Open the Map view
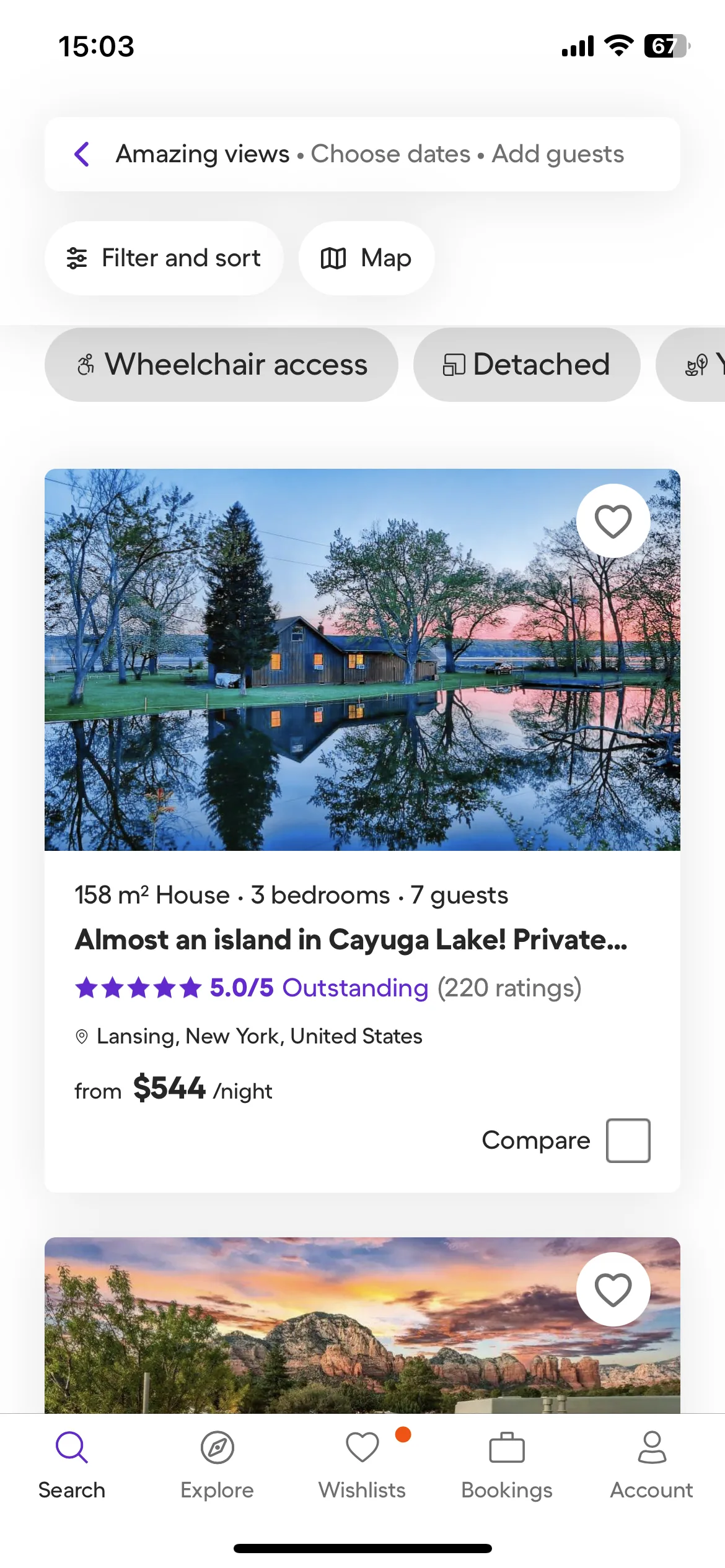The image size is (725, 1568). [x=366, y=258]
